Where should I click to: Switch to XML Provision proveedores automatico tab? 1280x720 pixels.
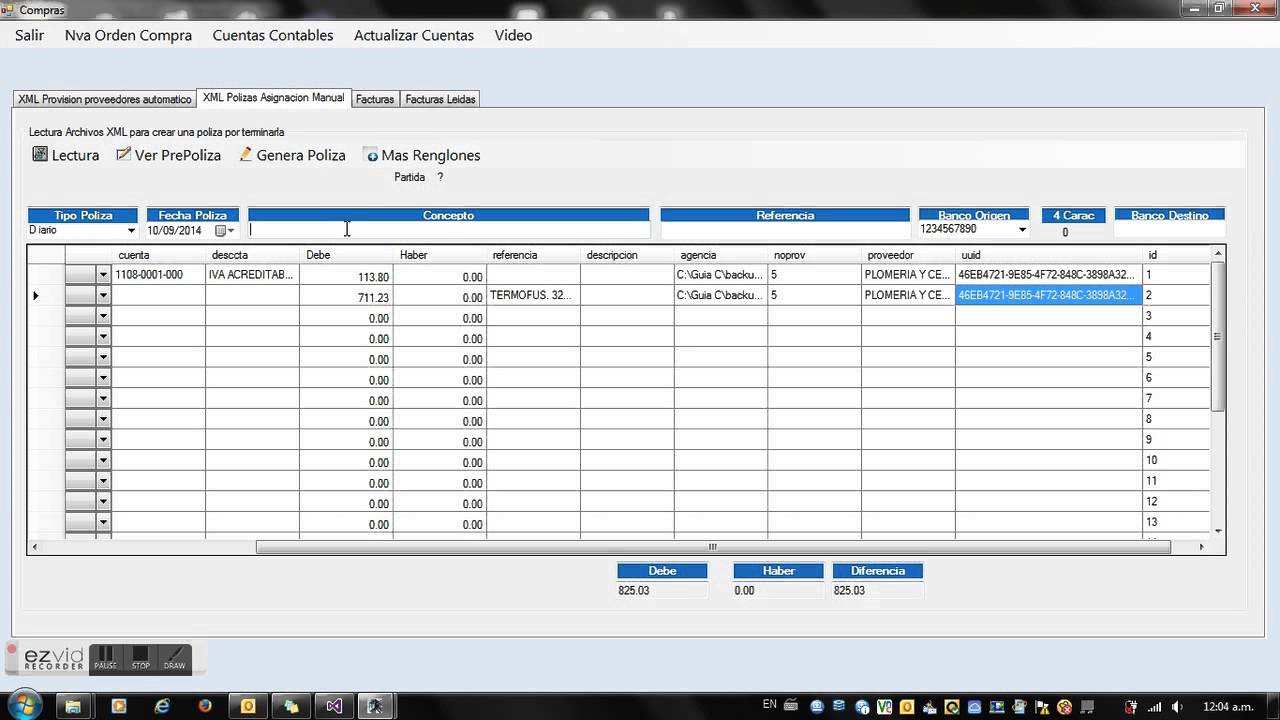[105, 99]
